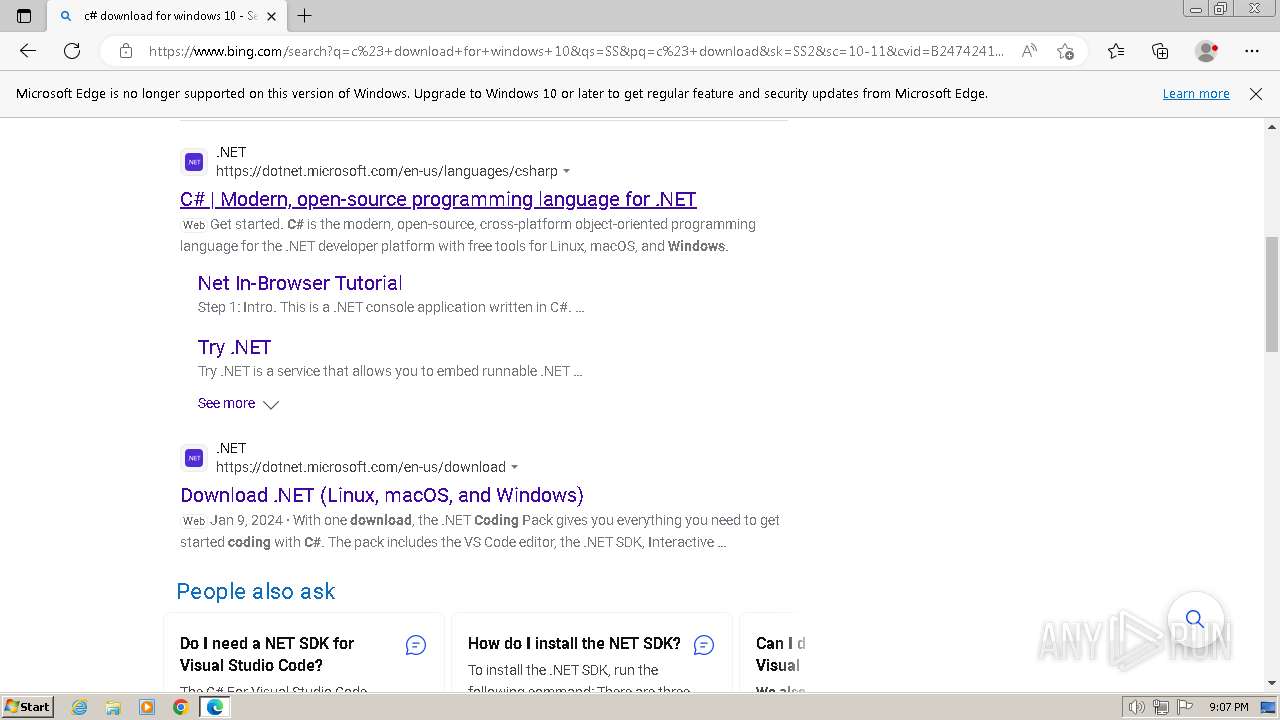Open the Windows Start menu
Viewport: 1280px width, 720px height.
point(27,706)
